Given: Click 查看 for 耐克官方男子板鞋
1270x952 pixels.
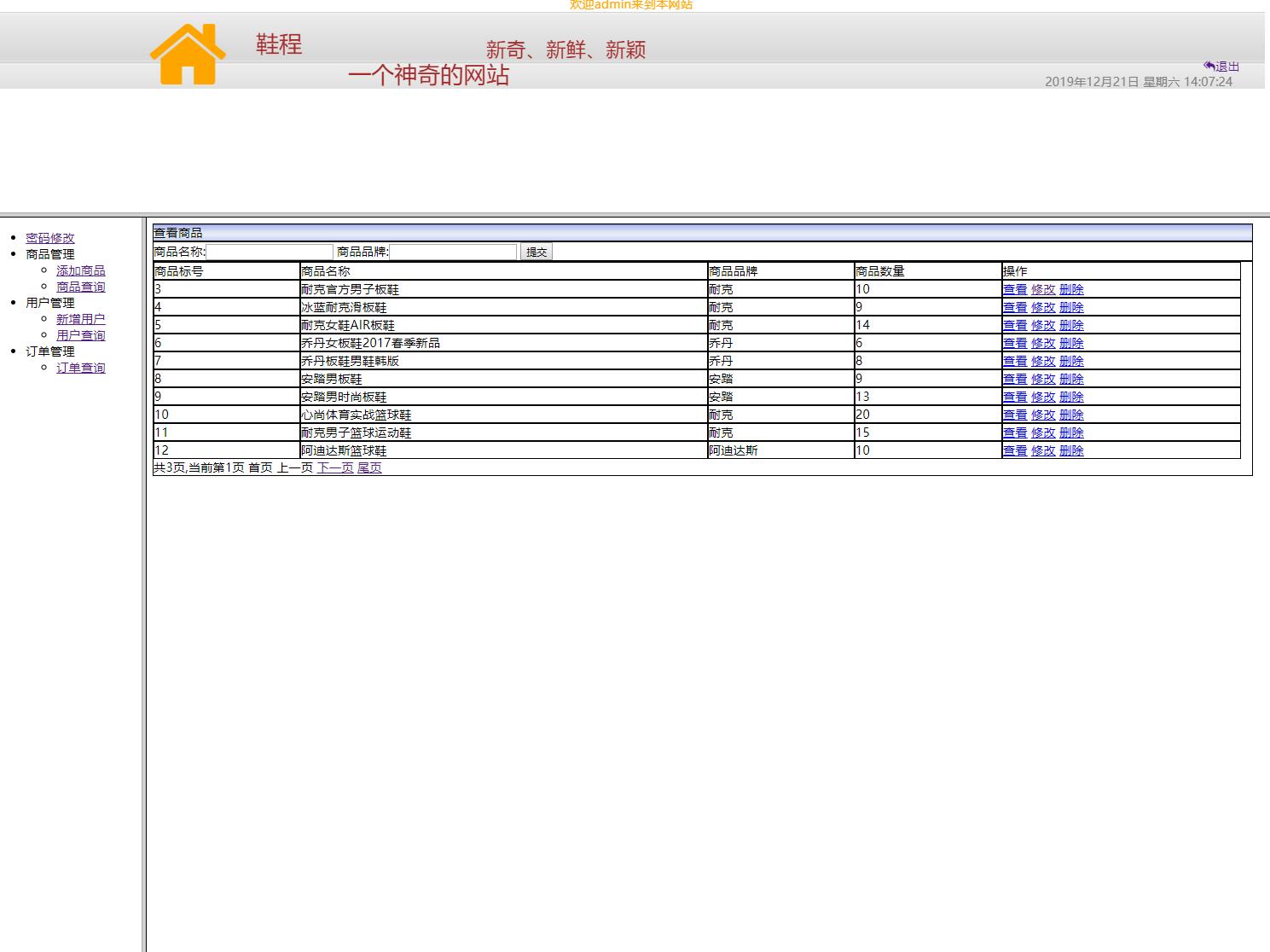Looking at the screenshot, I should click(1015, 288).
